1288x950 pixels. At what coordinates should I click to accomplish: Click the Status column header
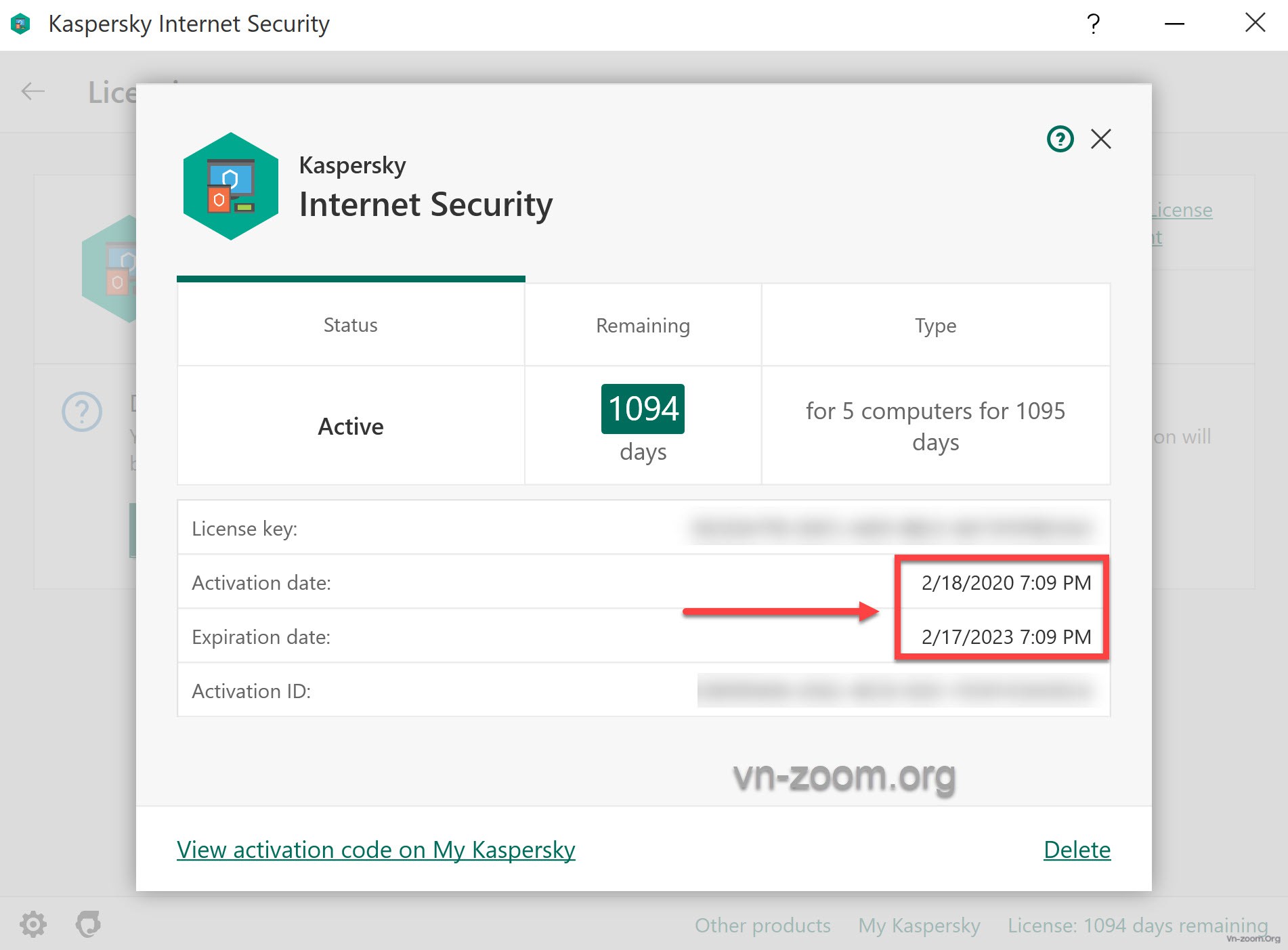351,325
